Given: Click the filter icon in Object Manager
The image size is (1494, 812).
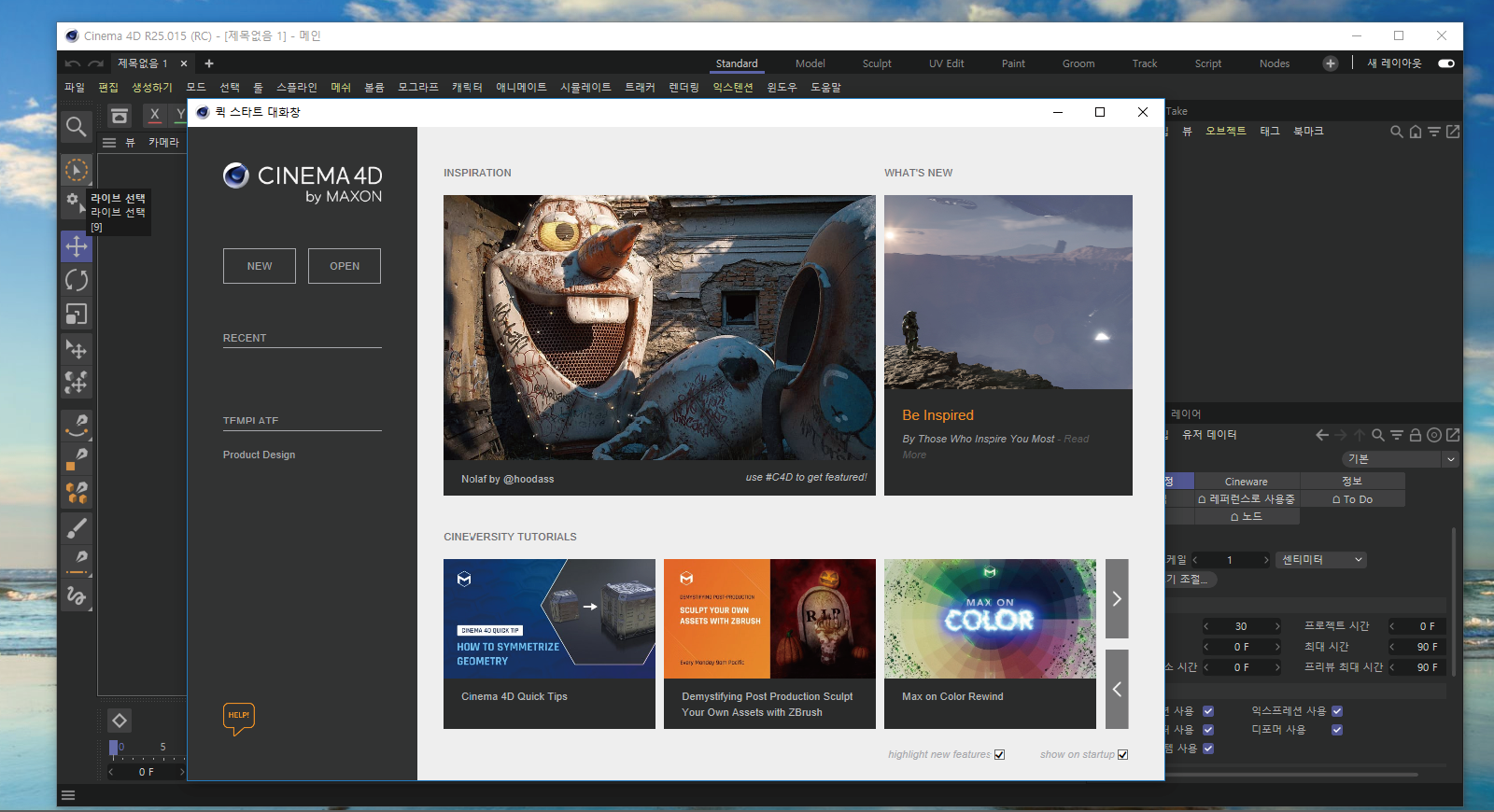Looking at the screenshot, I should click(1434, 132).
